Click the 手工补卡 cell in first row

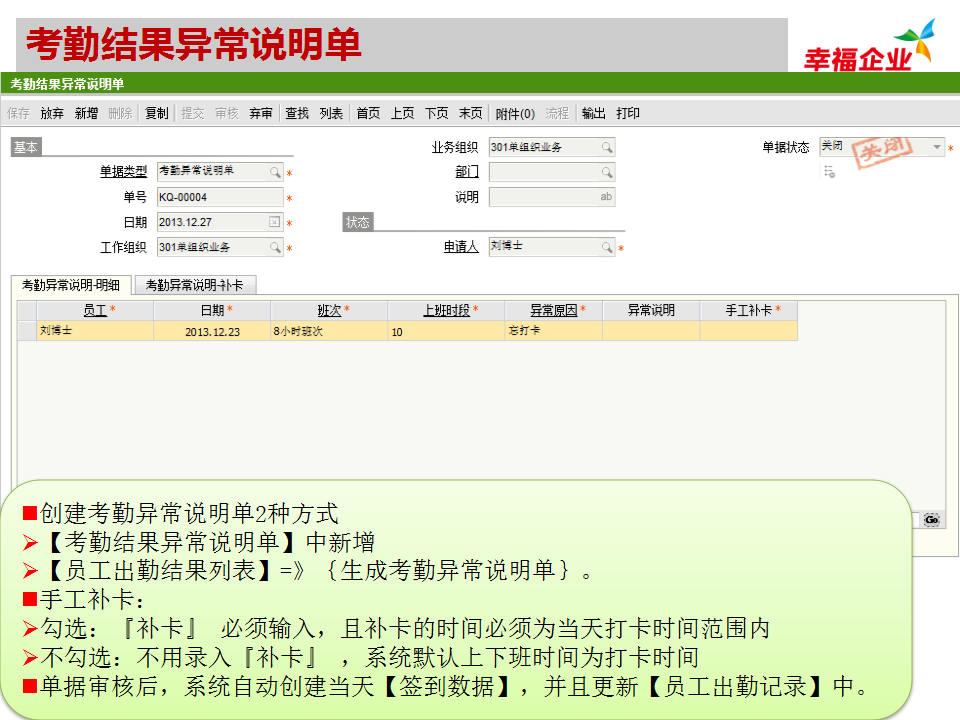pos(748,331)
